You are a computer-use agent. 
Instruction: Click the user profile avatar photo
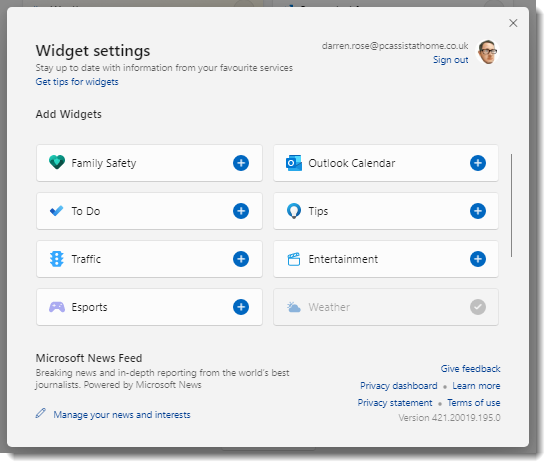(x=488, y=52)
